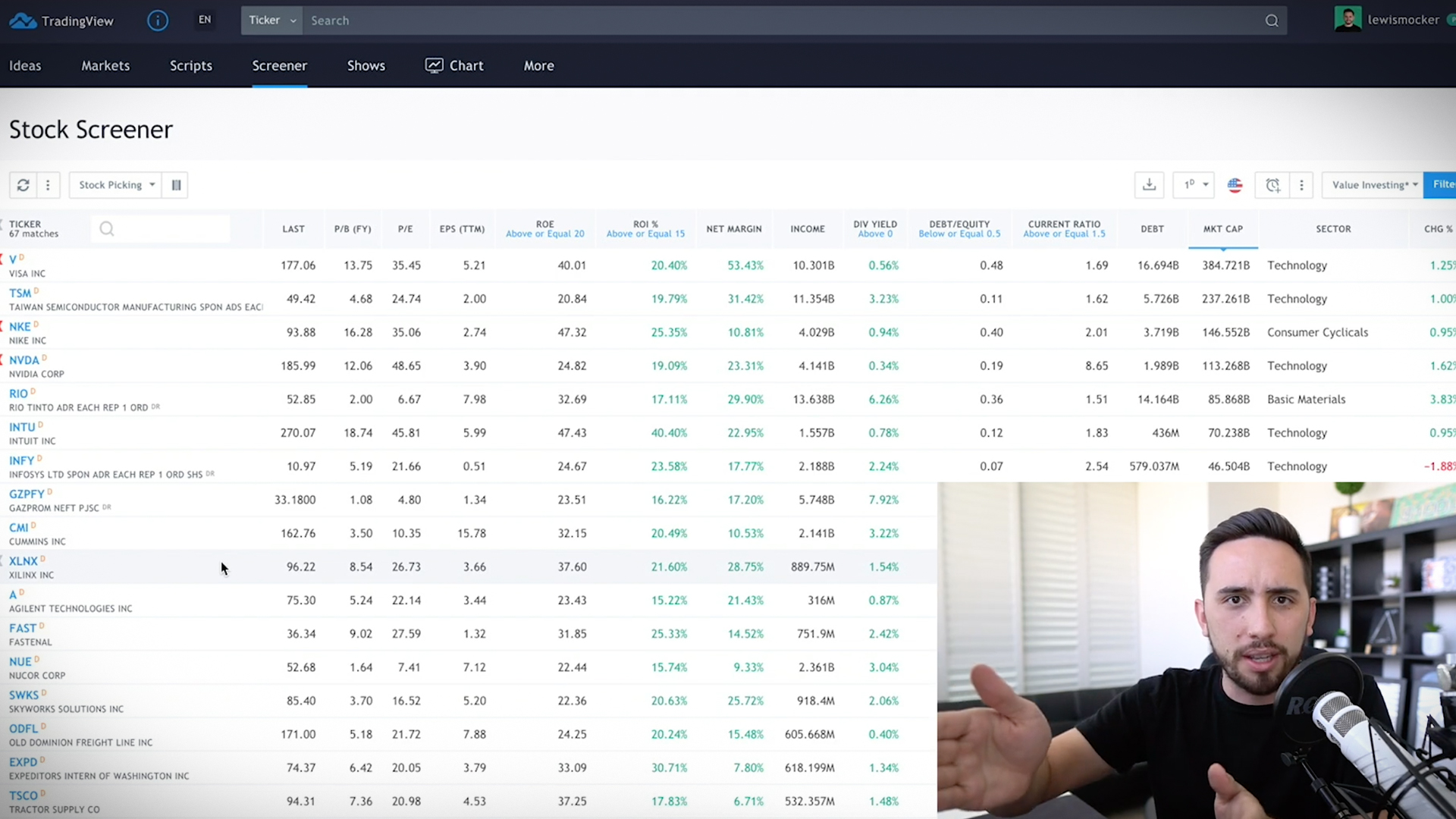Open the 1D time interval dropdown
1456x819 pixels.
pos(1194,185)
